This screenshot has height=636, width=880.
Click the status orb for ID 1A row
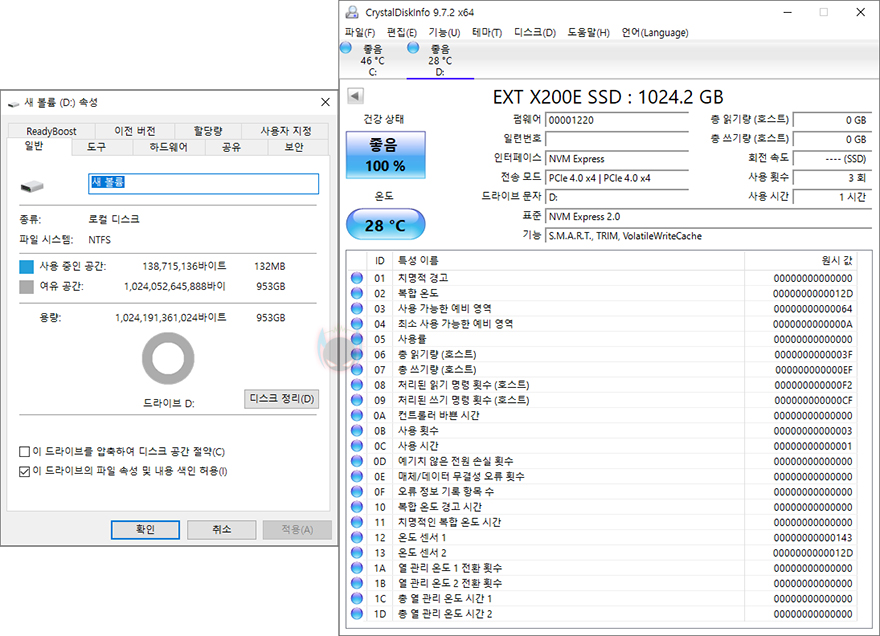point(357,568)
